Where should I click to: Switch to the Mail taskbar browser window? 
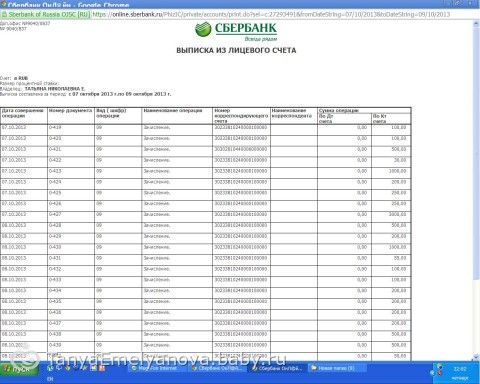tap(156, 368)
